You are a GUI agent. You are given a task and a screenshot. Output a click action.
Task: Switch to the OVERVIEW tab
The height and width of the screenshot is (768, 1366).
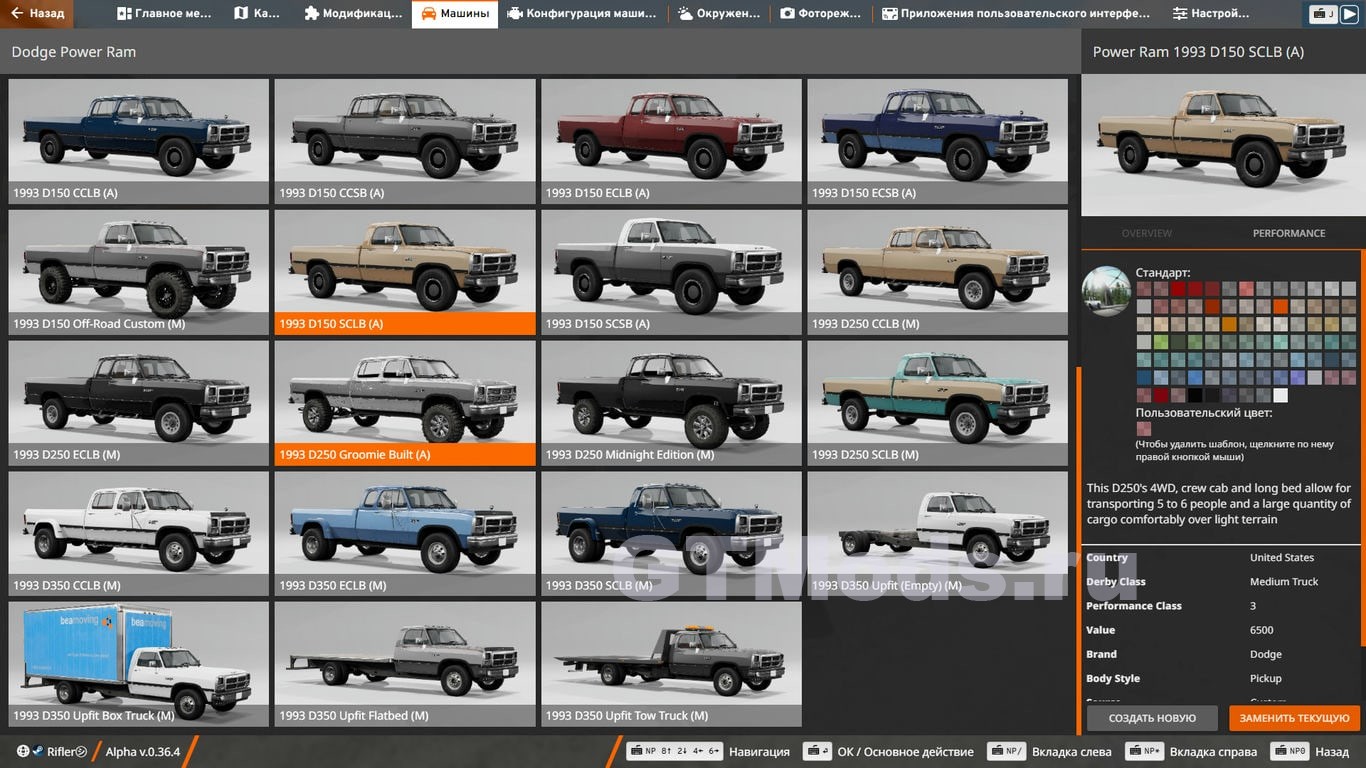[x=1147, y=233]
